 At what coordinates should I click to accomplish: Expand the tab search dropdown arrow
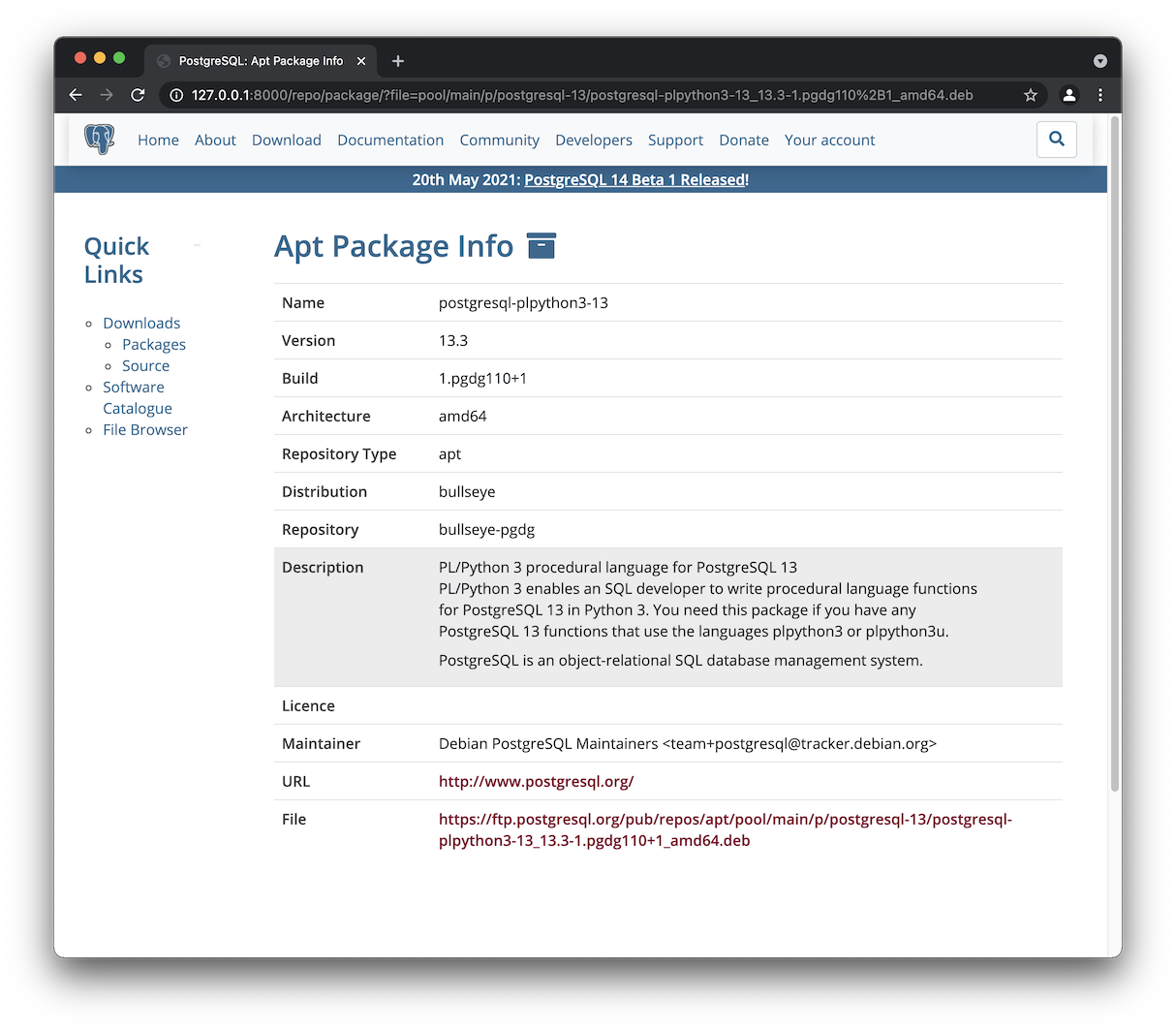[x=1099, y=61]
